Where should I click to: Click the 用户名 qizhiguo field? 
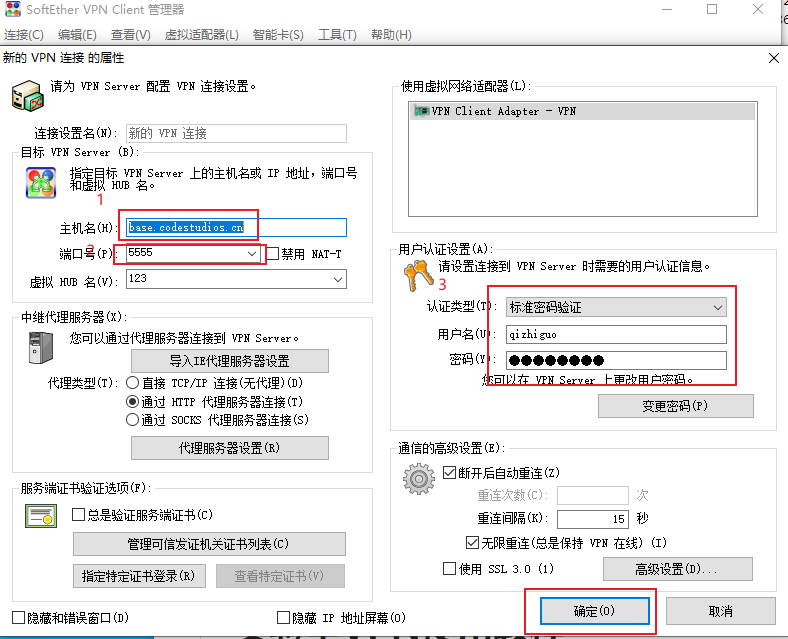click(x=616, y=334)
